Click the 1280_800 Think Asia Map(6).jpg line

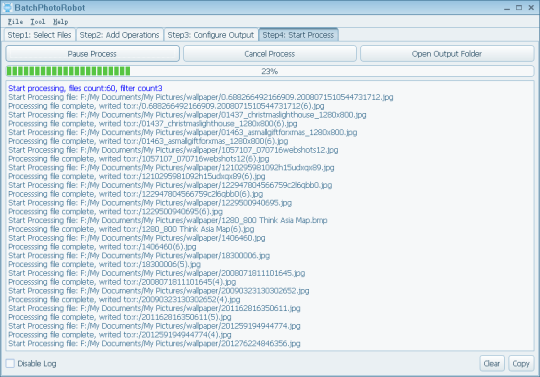pos(131,229)
